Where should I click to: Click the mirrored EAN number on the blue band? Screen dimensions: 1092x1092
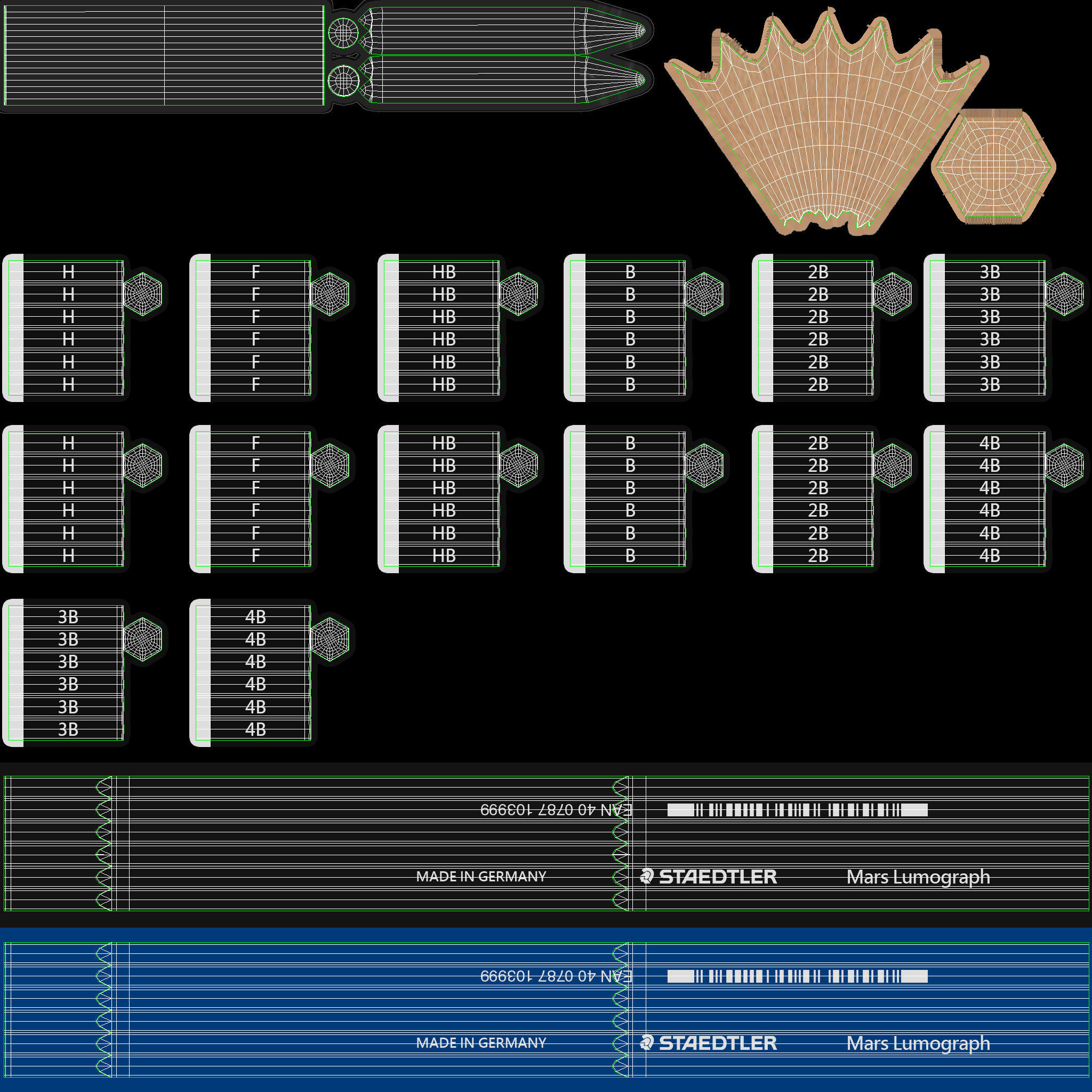555,976
